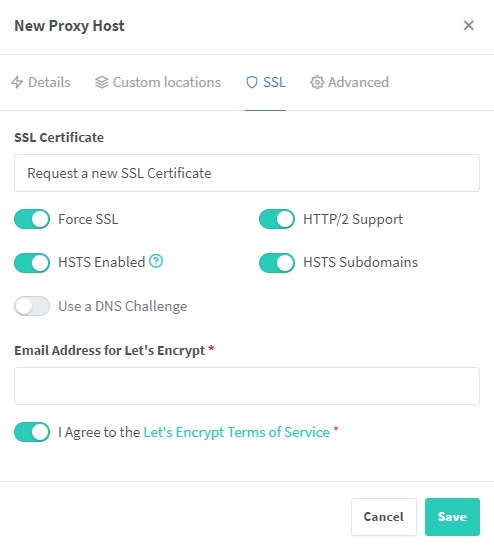Switch to the Details tab label
The width and height of the screenshot is (494, 549).
coord(49,82)
